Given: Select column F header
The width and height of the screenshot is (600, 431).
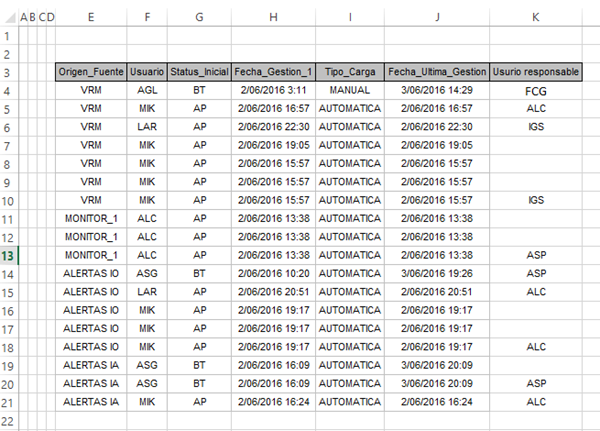Looking at the screenshot, I should (147, 17).
